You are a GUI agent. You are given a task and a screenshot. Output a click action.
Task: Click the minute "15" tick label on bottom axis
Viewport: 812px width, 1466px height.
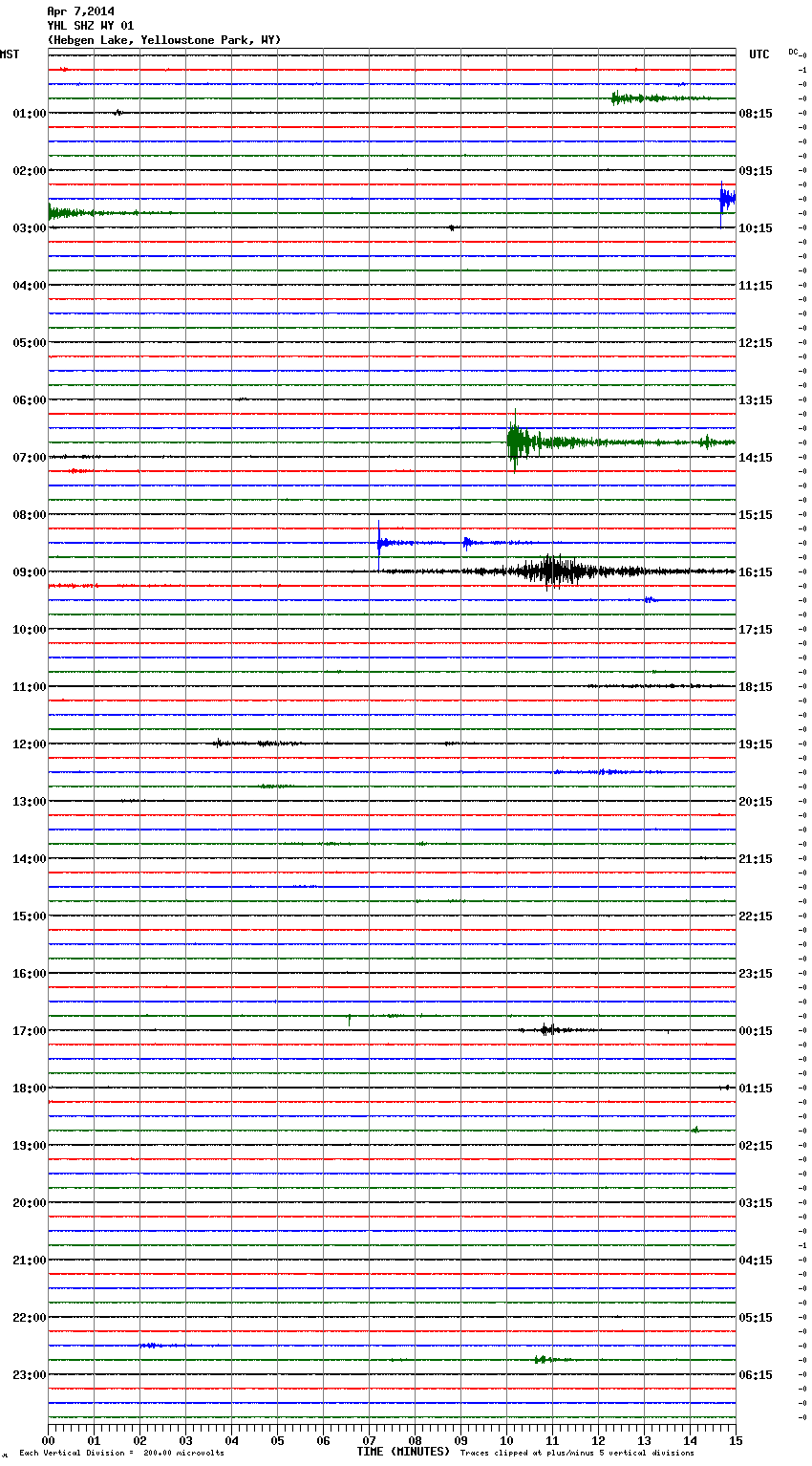point(736,1440)
